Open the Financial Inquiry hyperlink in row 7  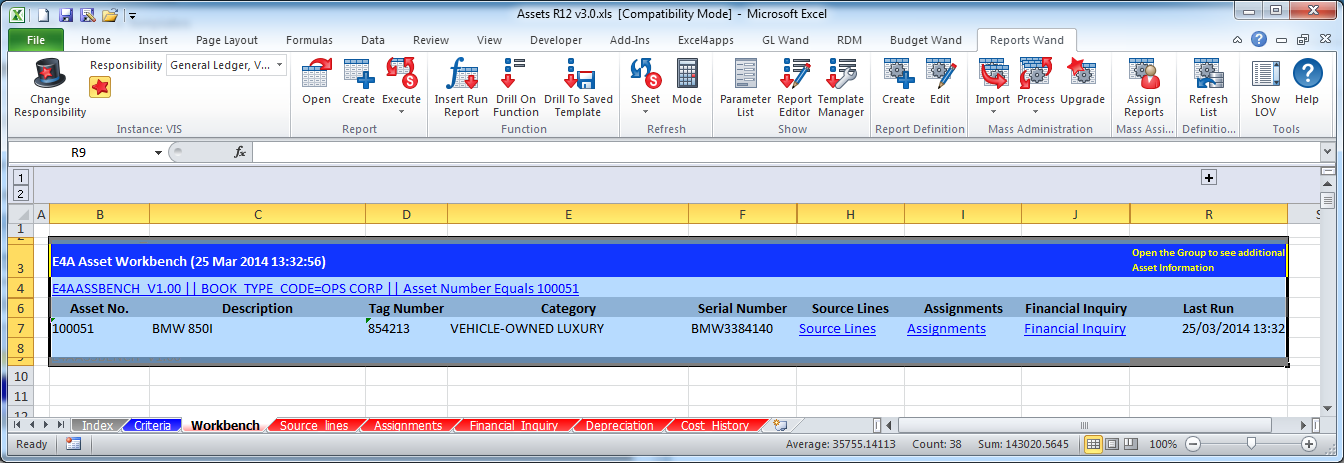click(x=1075, y=329)
